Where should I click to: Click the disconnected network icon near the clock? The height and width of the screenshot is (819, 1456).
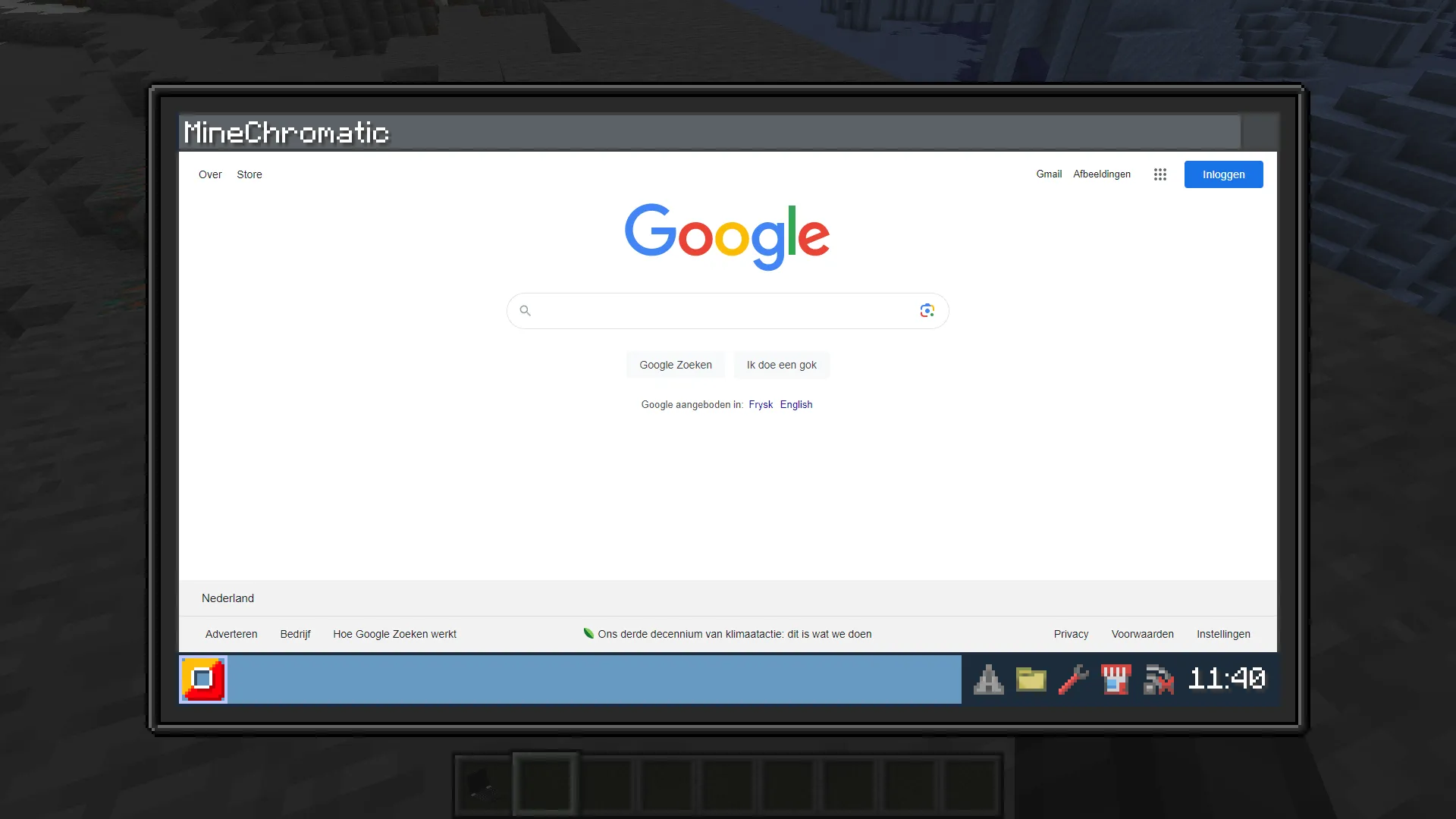[x=1158, y=679]
